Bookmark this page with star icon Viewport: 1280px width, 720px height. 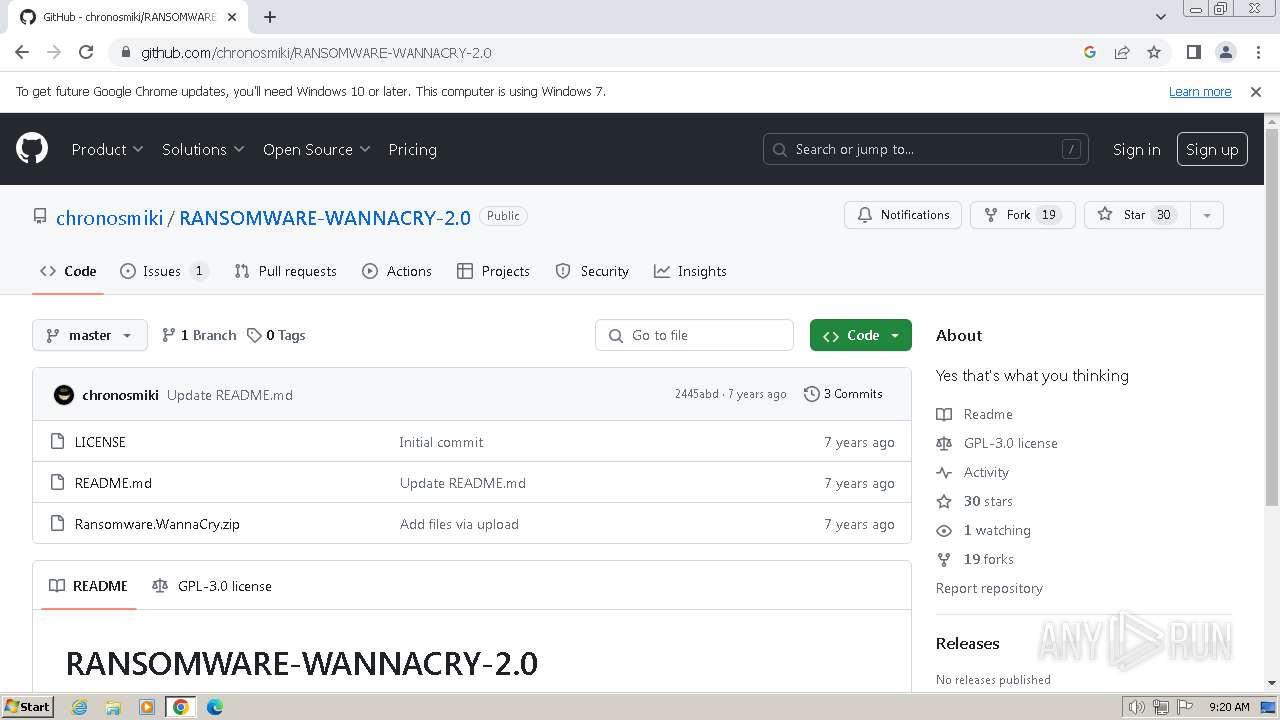click(x=1154, y=52)
